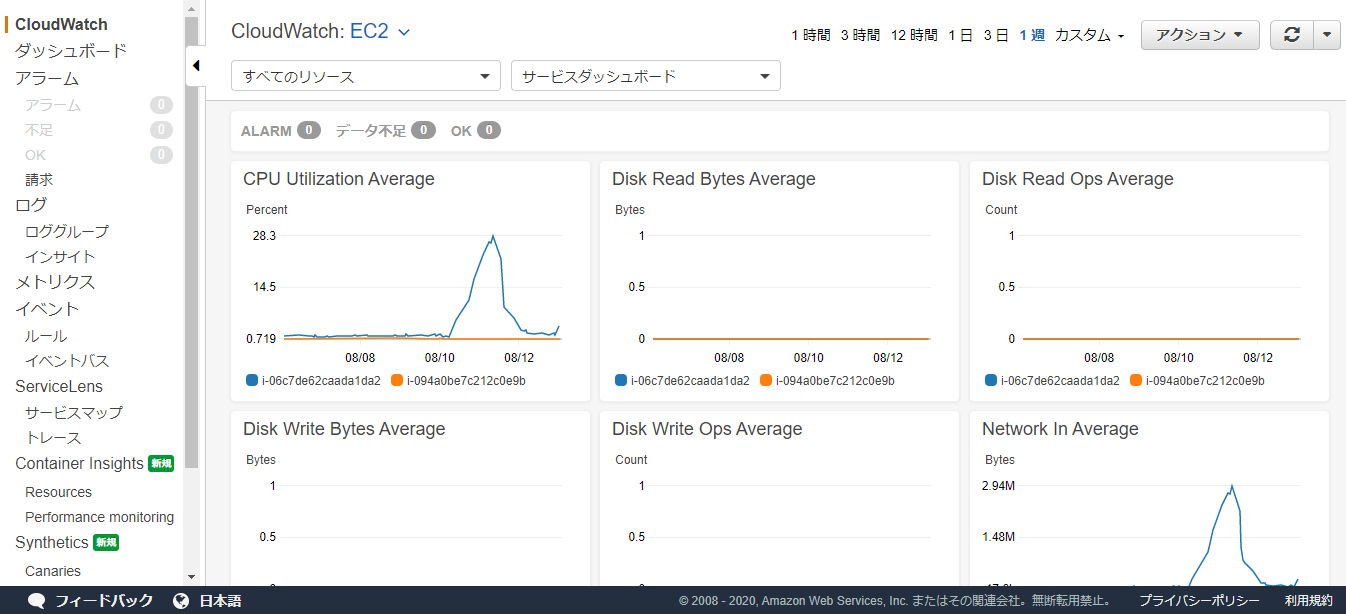Click the refresh icon button
The width and height of the screenshot is (1346, 614).
tap(1292, 34)
